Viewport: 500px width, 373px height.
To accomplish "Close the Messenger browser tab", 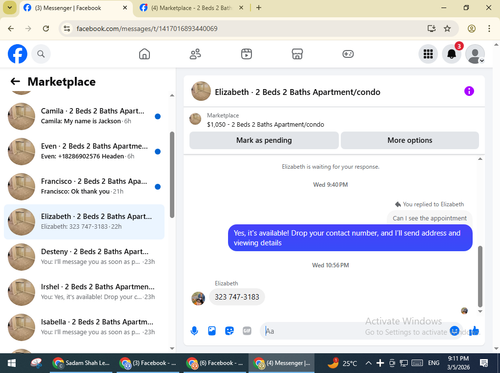I will click(125, 8).
